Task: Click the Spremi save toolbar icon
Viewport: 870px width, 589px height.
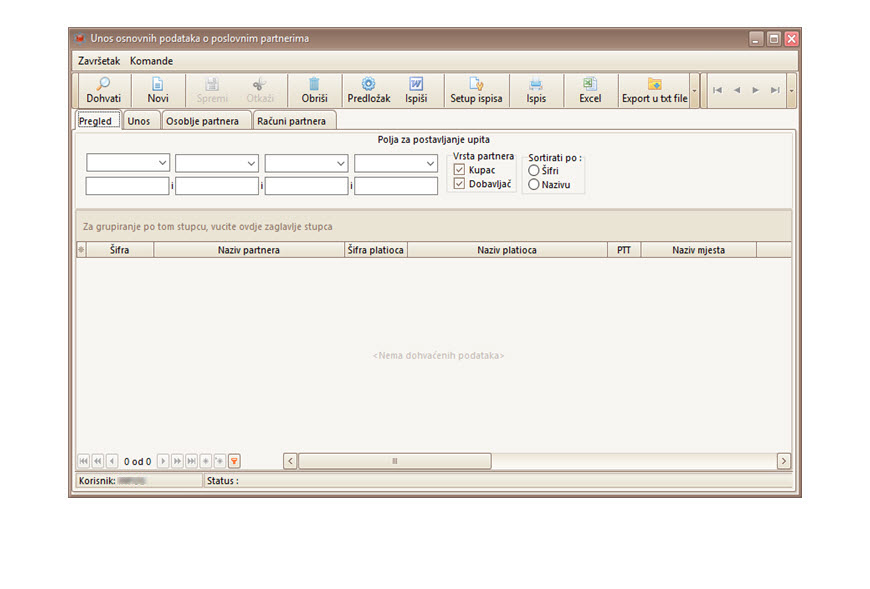Action: tap(211, 84)
